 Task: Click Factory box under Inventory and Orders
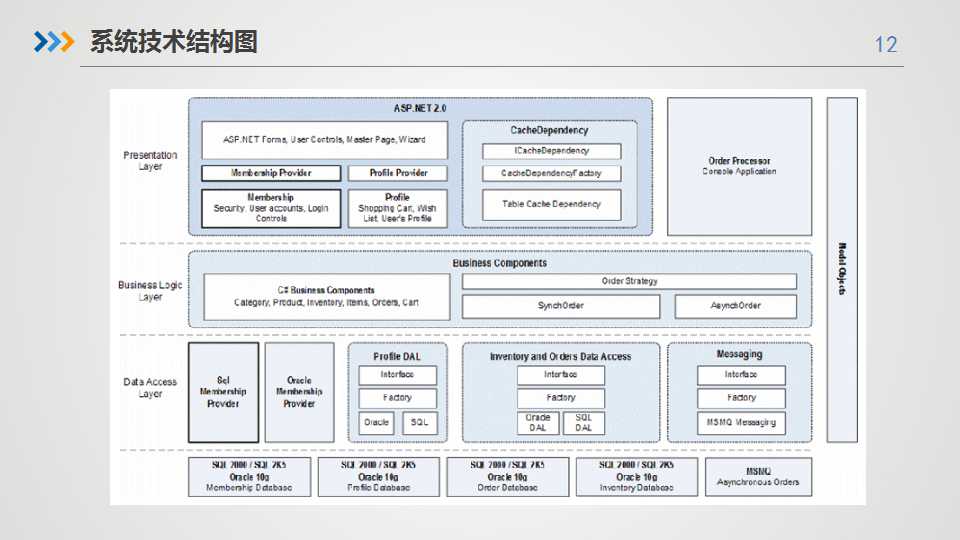(x=561, y=398)
